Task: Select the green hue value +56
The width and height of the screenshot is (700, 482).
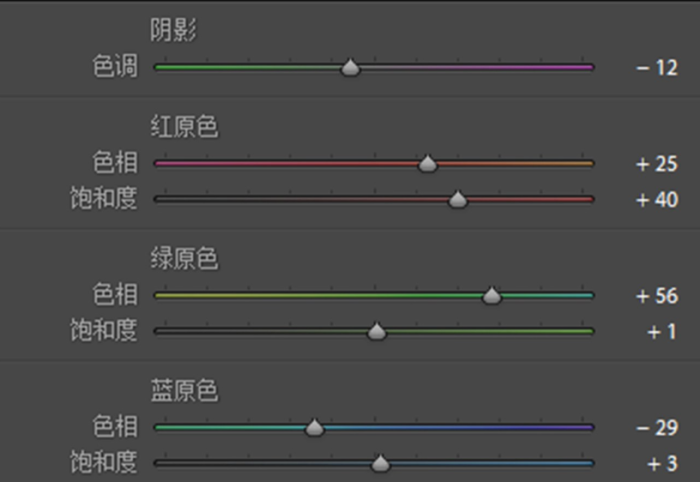Action: pyautogui.click(x=657, y=296)
